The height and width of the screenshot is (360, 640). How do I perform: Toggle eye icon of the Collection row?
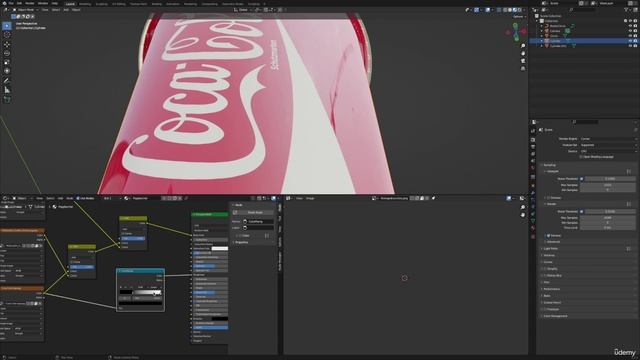pyautogui.click(x=630, y=21)
